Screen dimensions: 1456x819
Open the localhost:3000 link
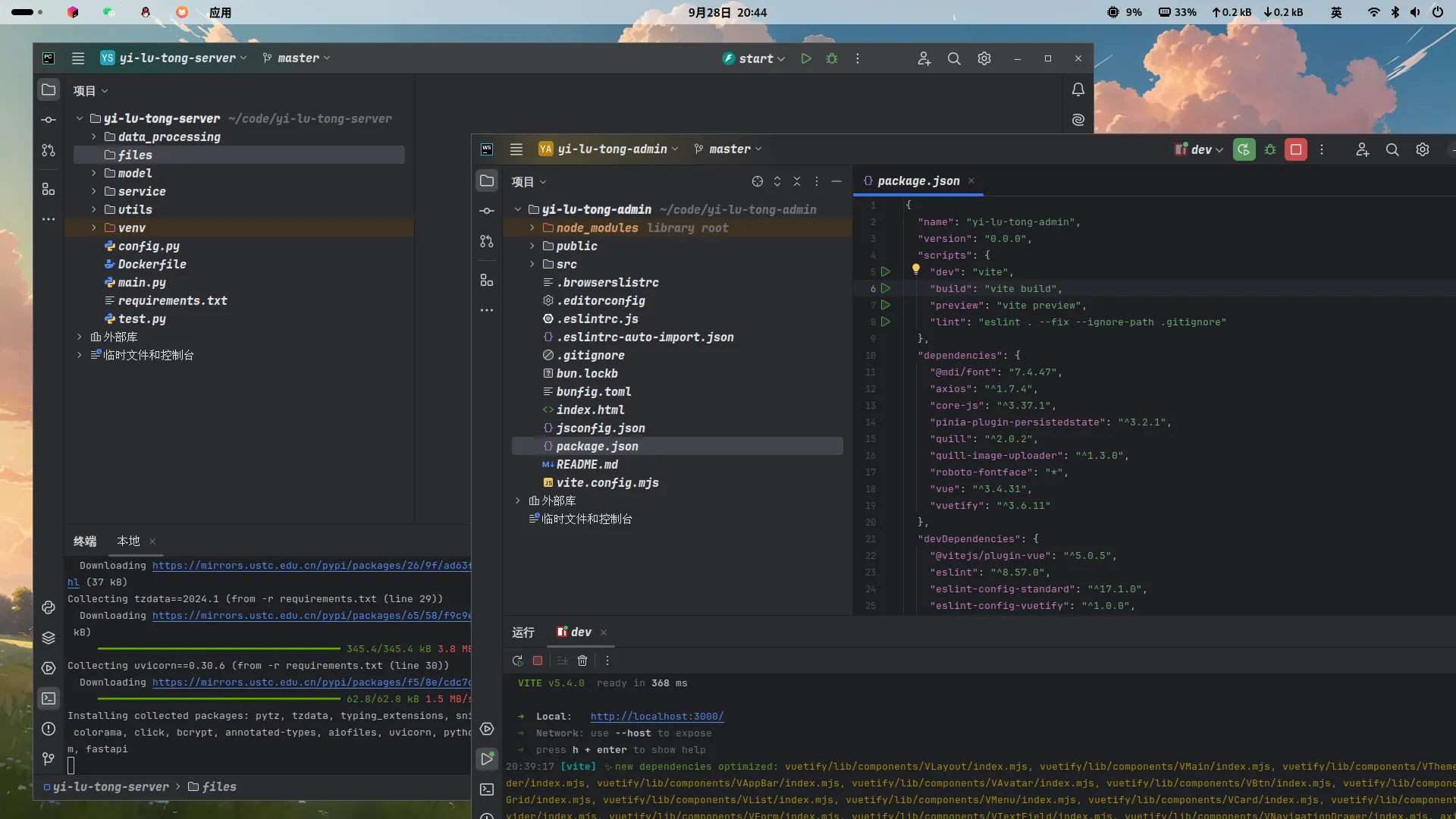coord(657,716)
